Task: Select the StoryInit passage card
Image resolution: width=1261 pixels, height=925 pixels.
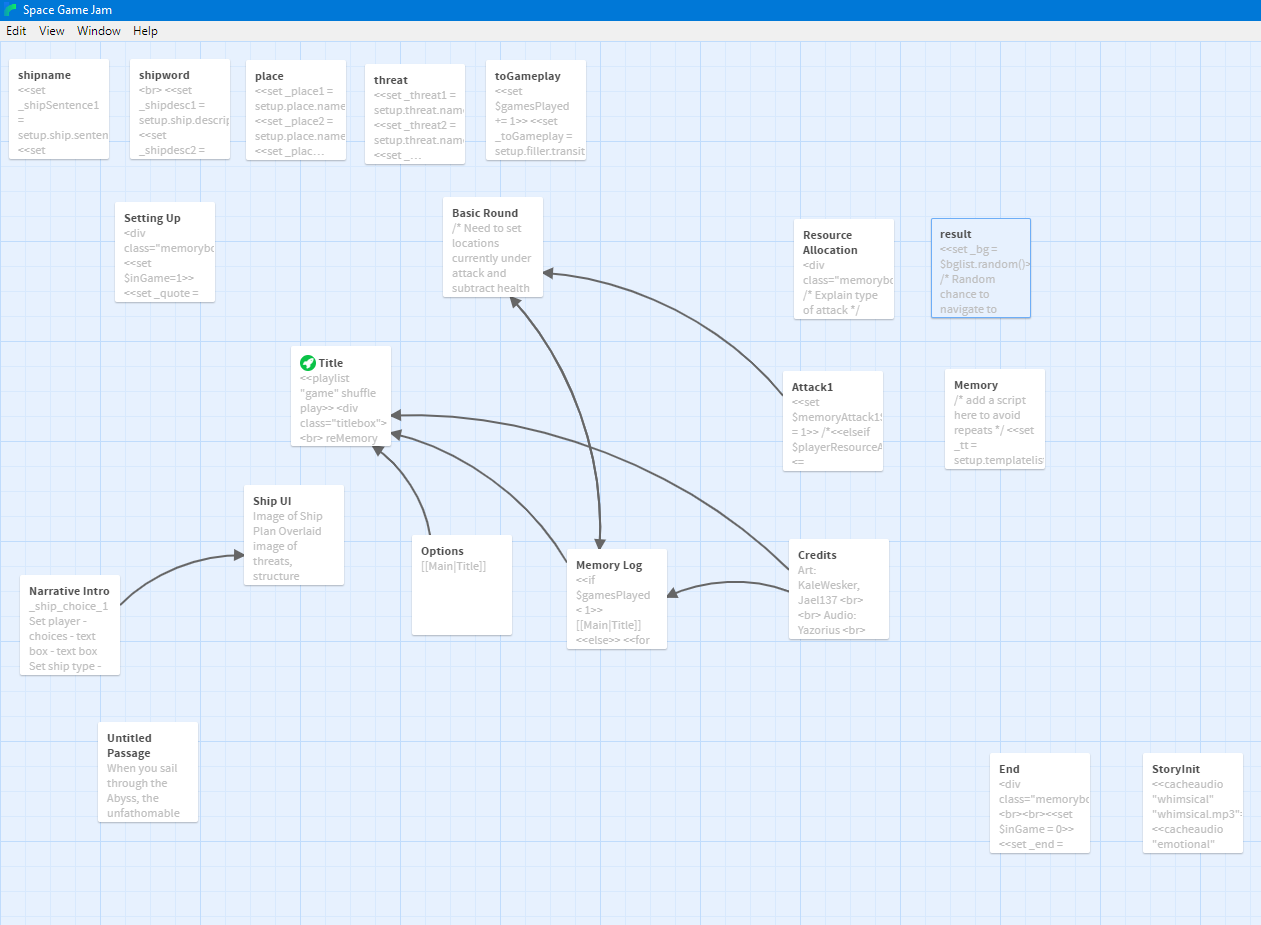Action: pos(1193,803)
